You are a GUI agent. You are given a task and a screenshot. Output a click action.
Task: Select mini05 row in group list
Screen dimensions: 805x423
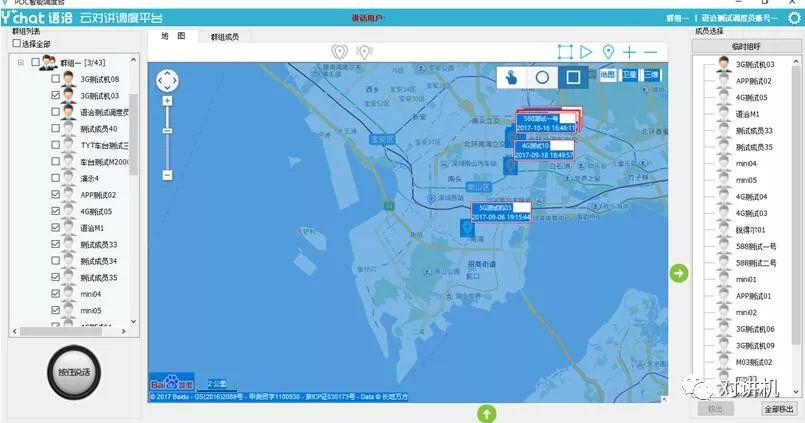pos(91,311)
